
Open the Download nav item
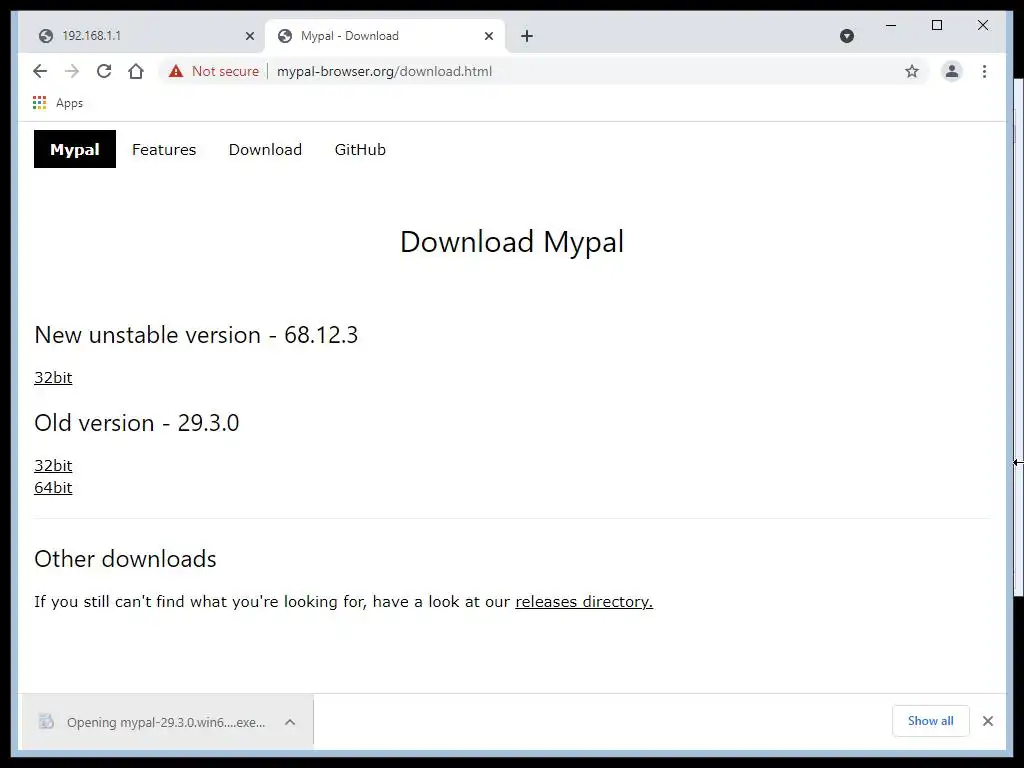[x=265, y=150]
